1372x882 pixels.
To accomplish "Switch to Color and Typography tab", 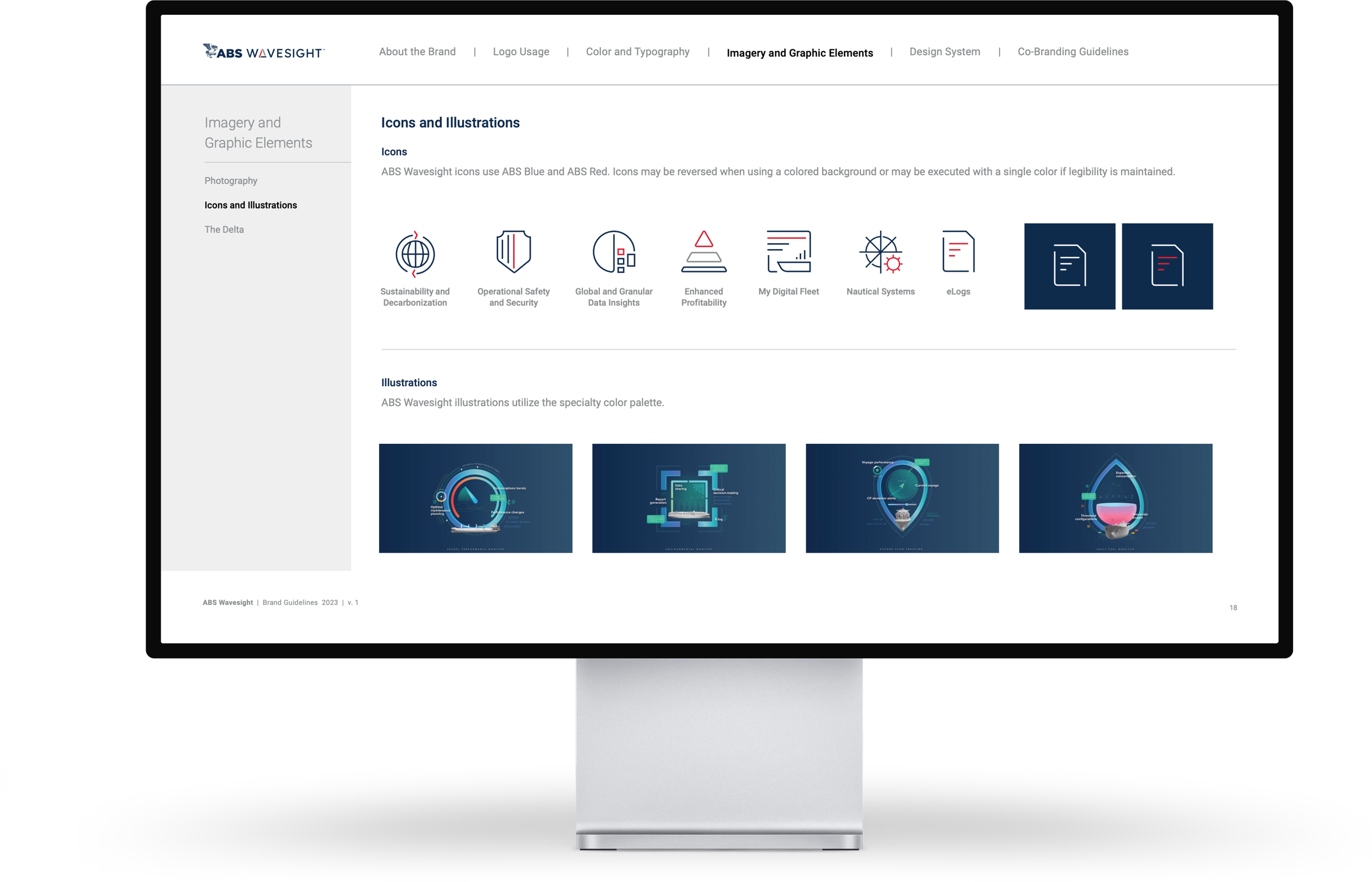I will [x=638, y=52].
